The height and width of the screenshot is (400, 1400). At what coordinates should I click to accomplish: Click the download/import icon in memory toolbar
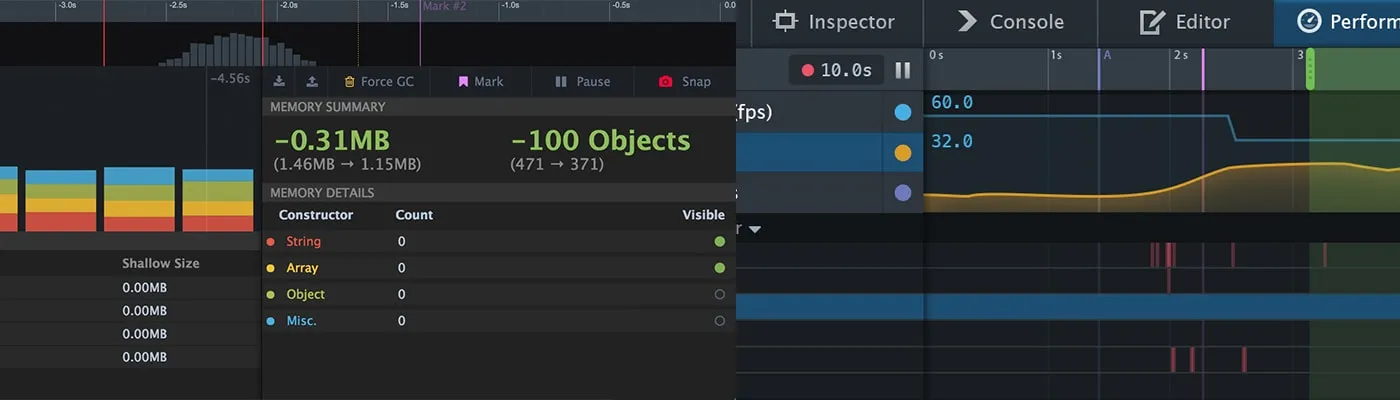(x=279, y=82)
